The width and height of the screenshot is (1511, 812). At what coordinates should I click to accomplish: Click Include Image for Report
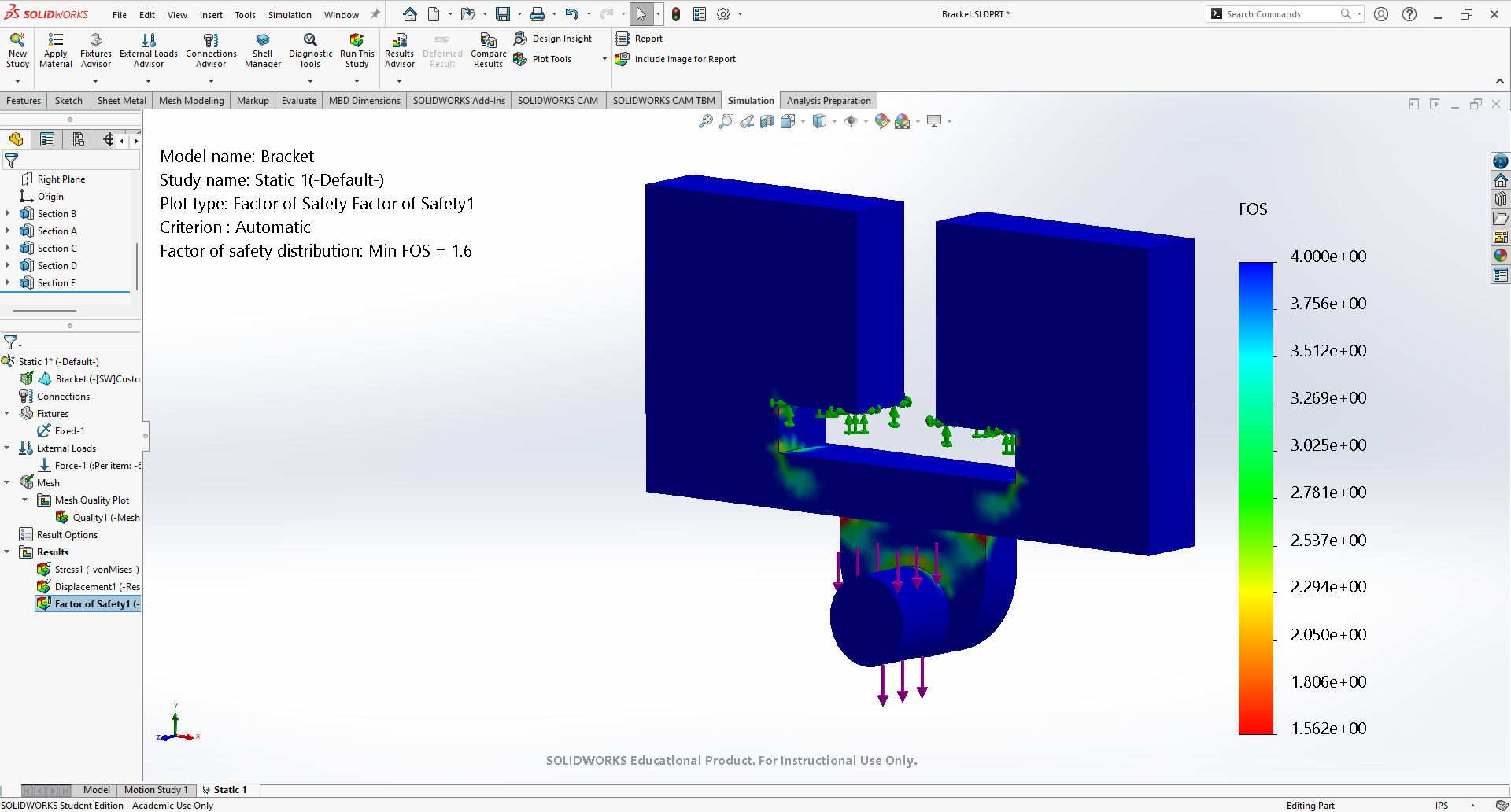tap(676, 59)
